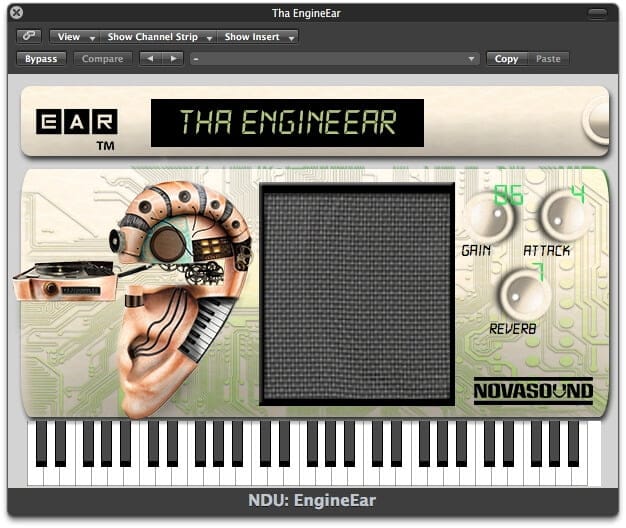Click the link chain icon button
Viewport: 626px width, 528px height.
pyautogui.click(x=29, y=36)
